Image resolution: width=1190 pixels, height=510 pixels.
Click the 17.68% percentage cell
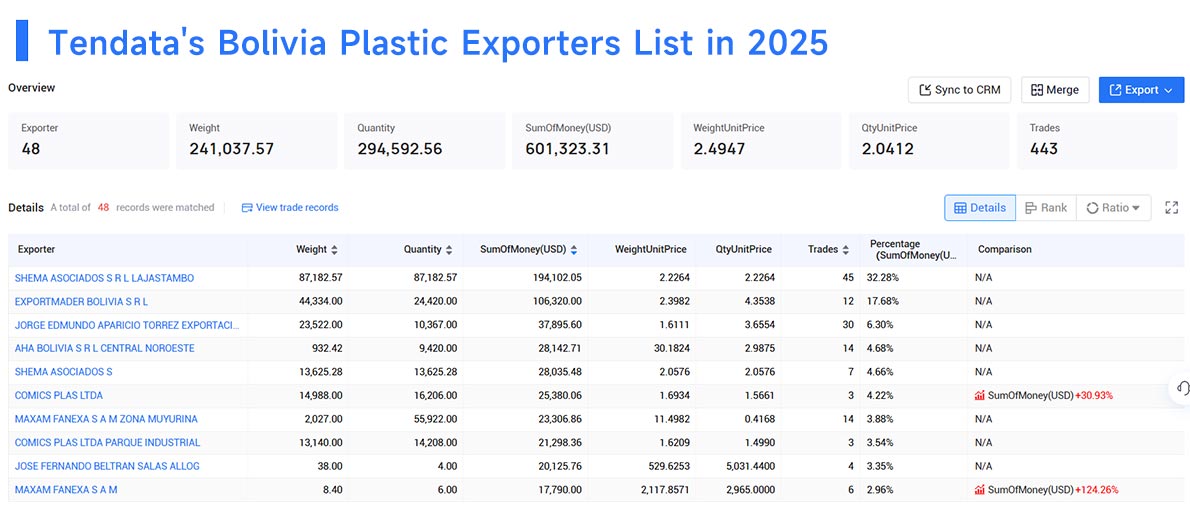pyautogui.click(x=883, y=301)
